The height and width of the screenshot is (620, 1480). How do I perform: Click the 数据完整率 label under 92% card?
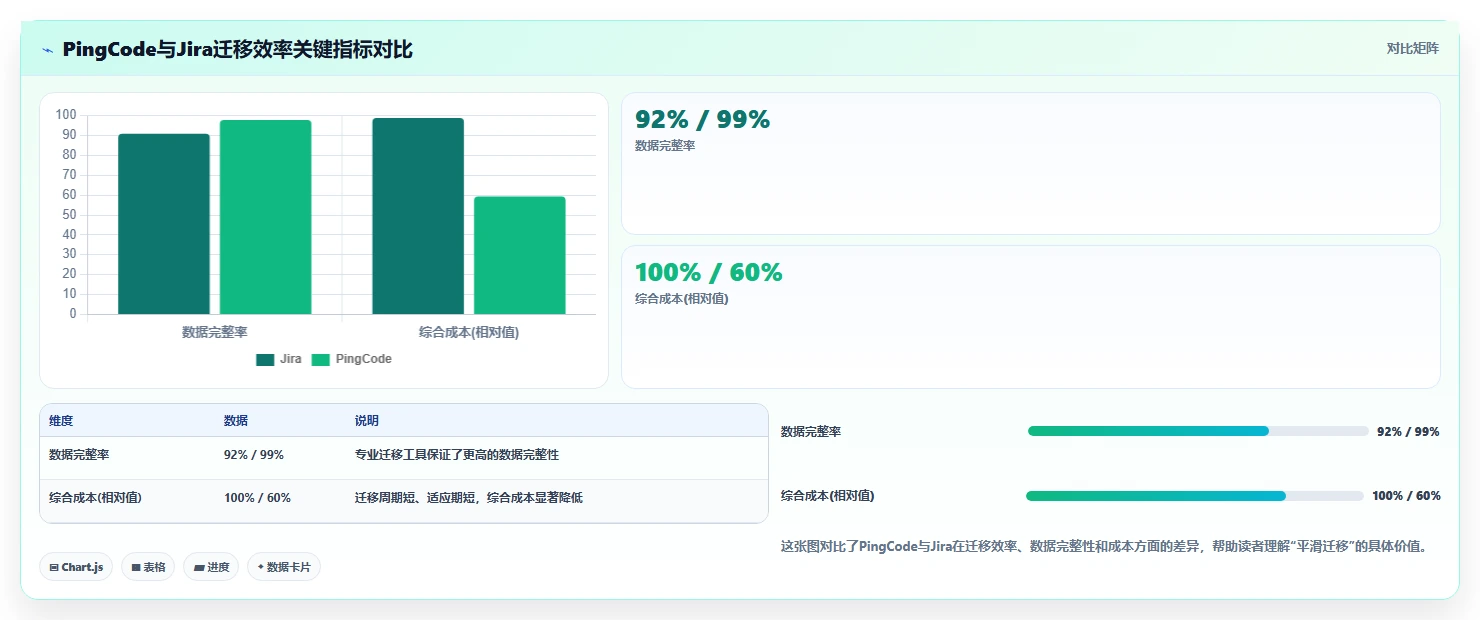point(665,146)
